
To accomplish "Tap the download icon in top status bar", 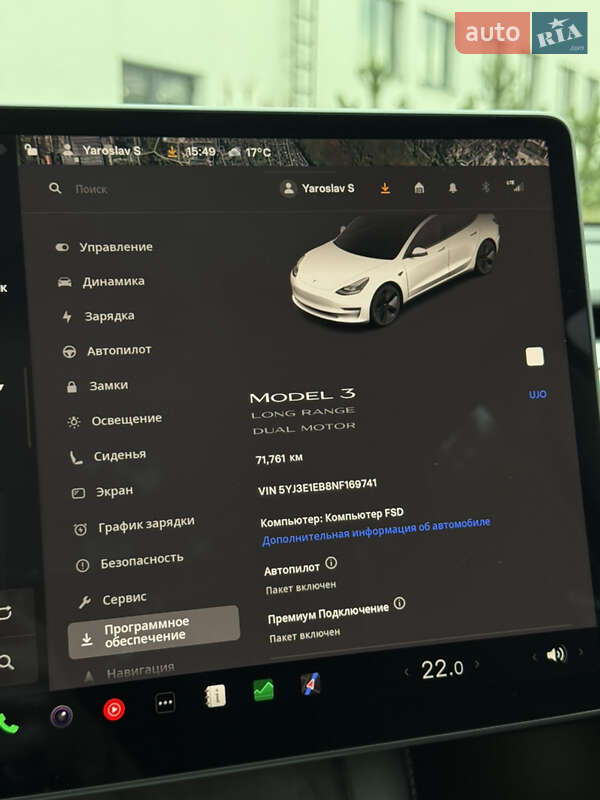I will pyautogui.click(x=172, y=152).
